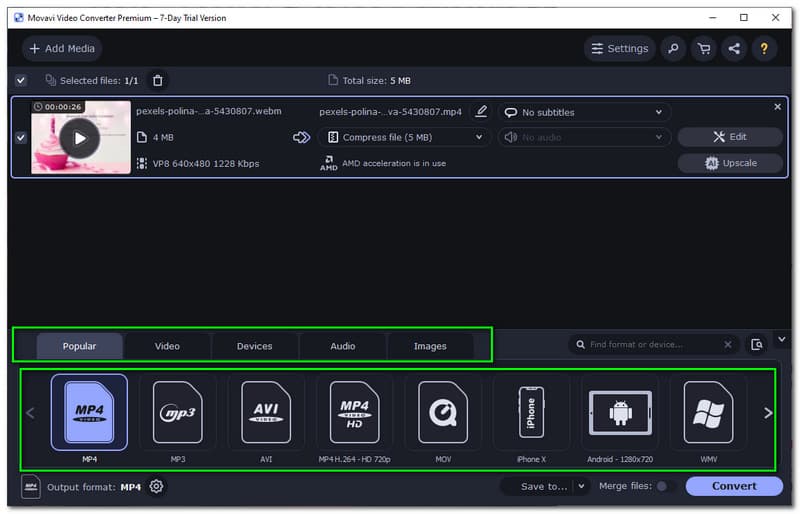Click the Edit button

tap(730, 137)
